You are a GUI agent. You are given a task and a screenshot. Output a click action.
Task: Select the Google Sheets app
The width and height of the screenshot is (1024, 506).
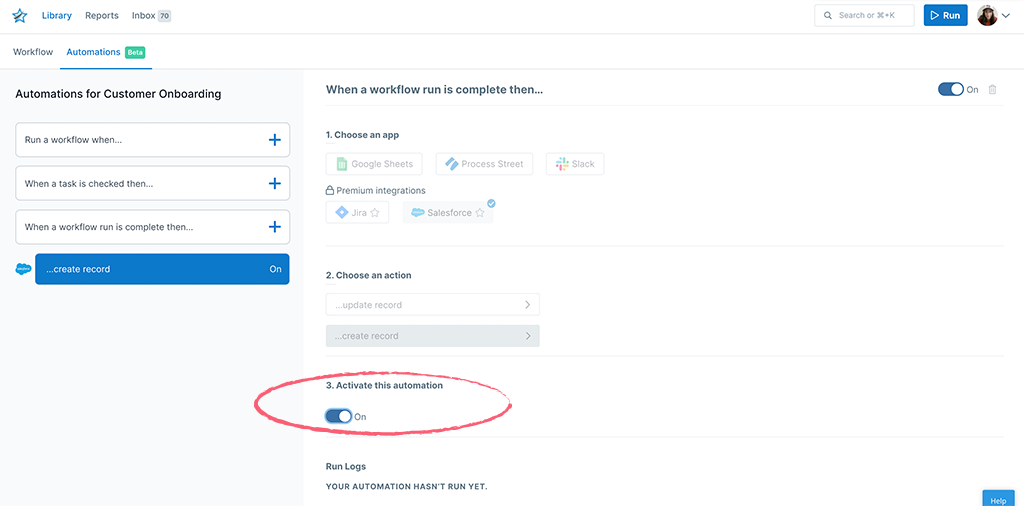point(374,164)
